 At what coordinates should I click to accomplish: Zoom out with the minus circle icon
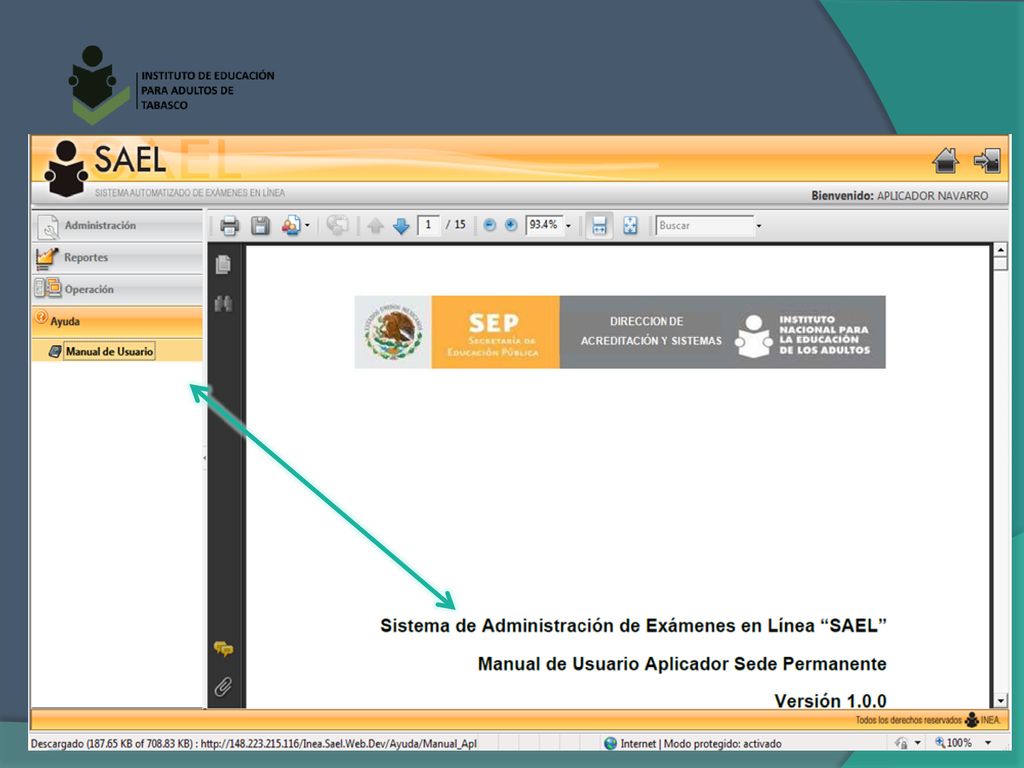pyautogui.click(x=489, y=225)
